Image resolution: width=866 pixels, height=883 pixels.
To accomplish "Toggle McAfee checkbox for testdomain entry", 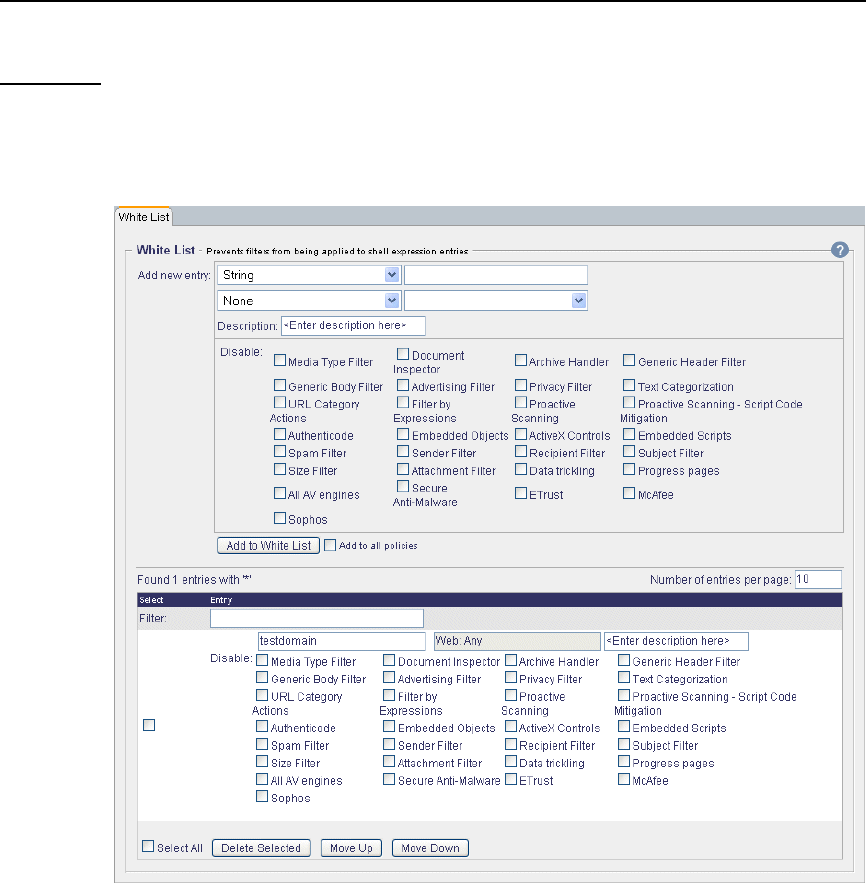I will point(624,779).
